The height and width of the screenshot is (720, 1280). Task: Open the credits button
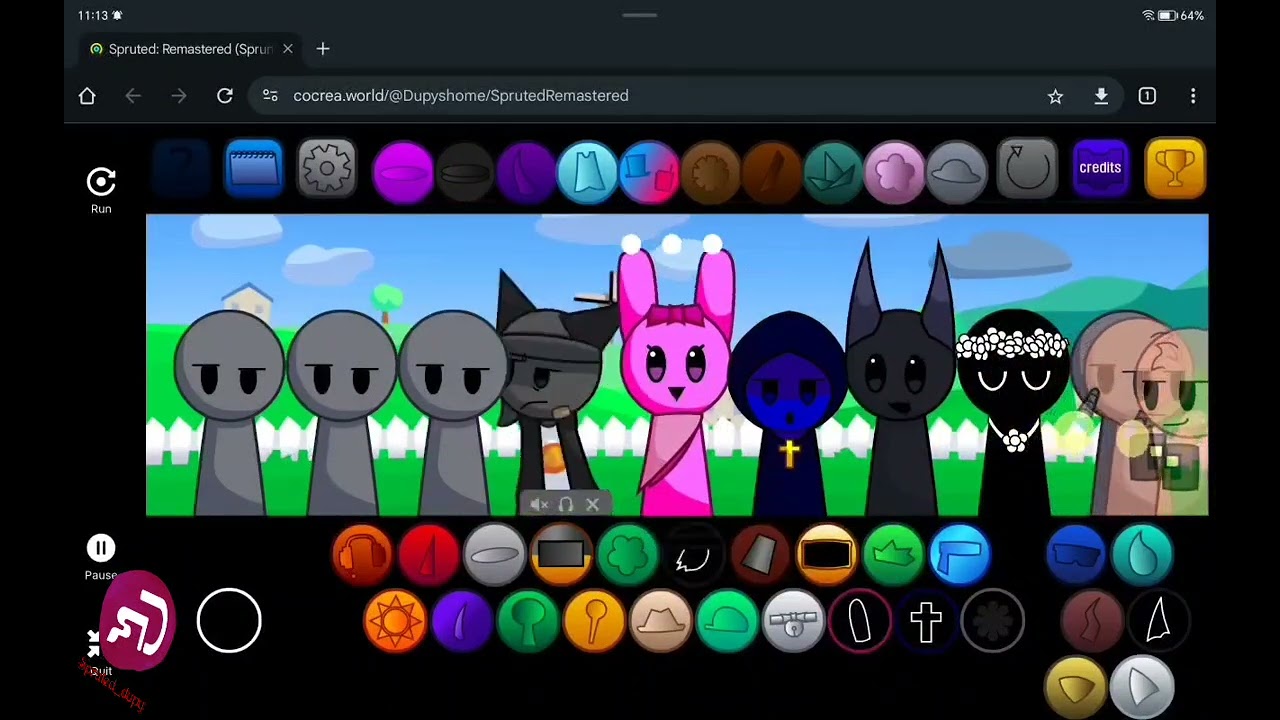tap(1100, 168)
